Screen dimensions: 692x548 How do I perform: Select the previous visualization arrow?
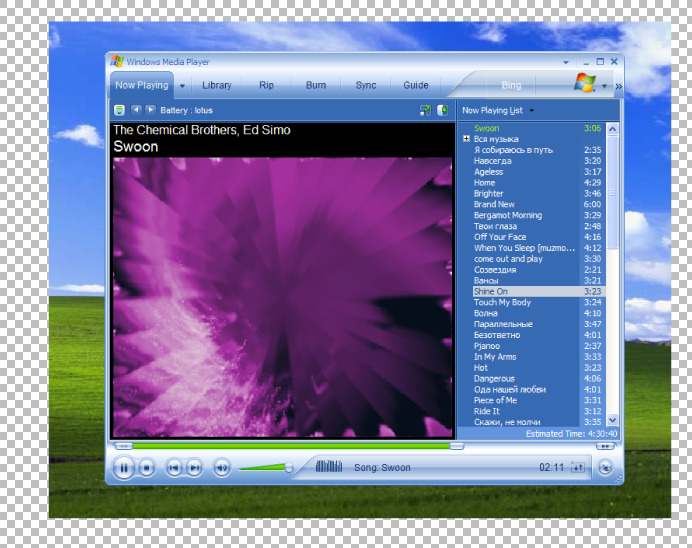(136, 109)
